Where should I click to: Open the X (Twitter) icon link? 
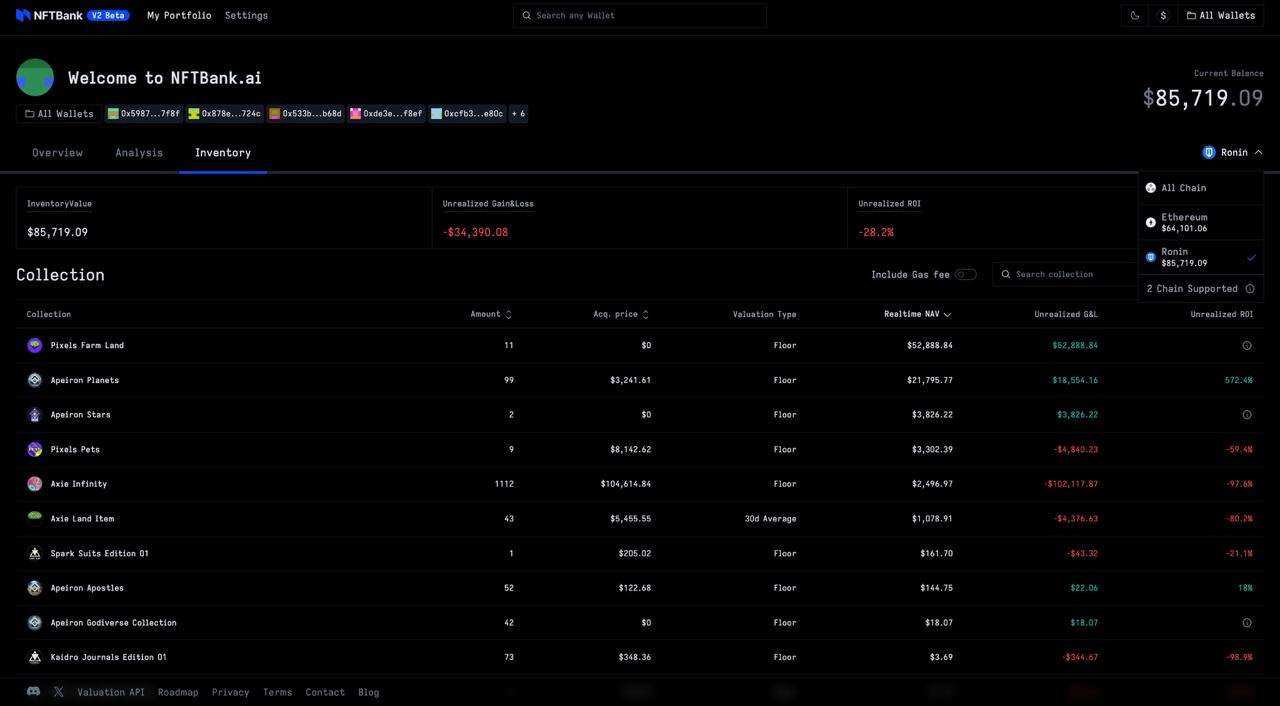point(58,691)
